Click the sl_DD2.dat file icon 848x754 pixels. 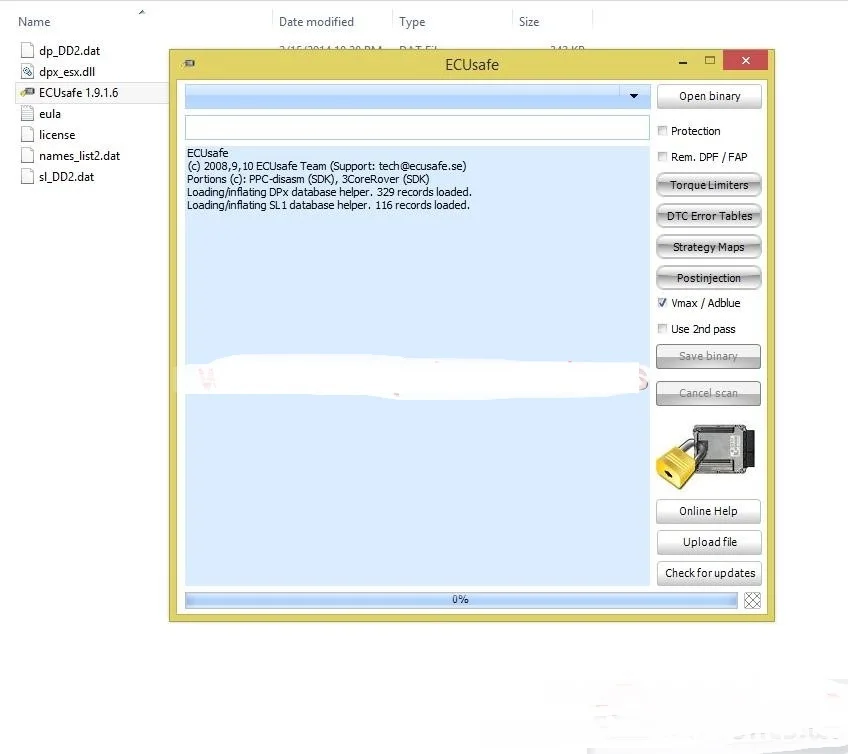coord(27,177)
